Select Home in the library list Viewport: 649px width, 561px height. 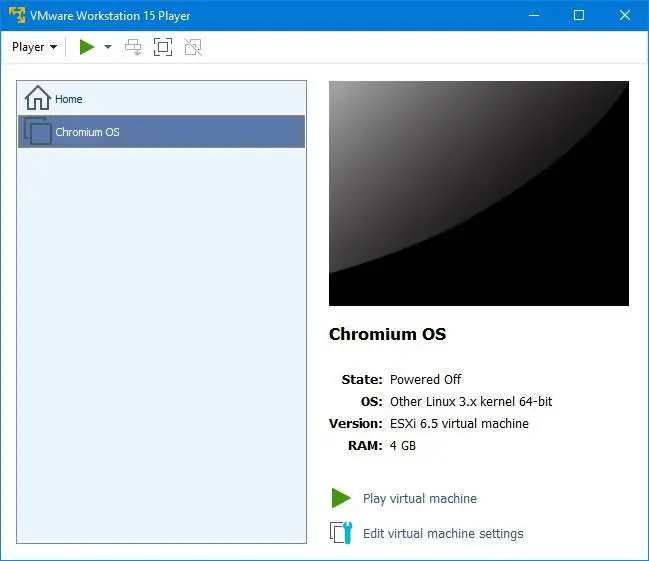161,99
